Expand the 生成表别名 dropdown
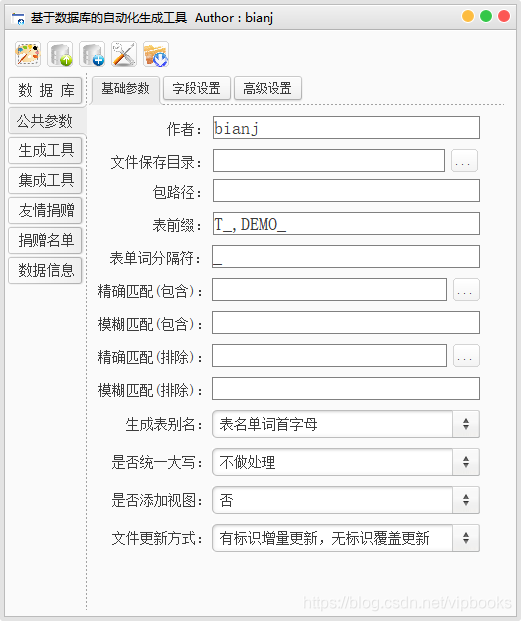This screenshot has width=521, height=621. point(346,424)
